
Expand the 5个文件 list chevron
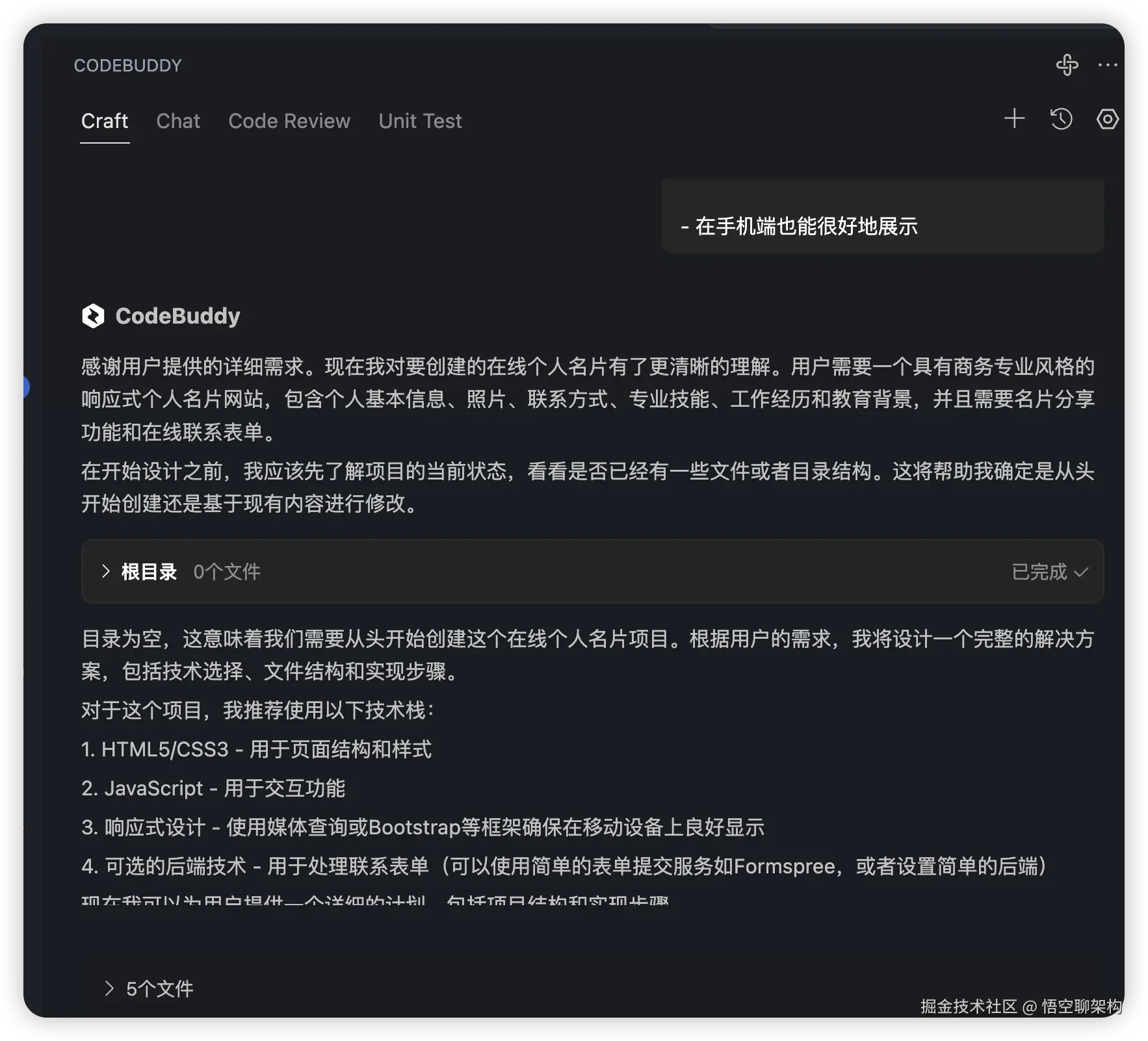(x=109, y=988)
